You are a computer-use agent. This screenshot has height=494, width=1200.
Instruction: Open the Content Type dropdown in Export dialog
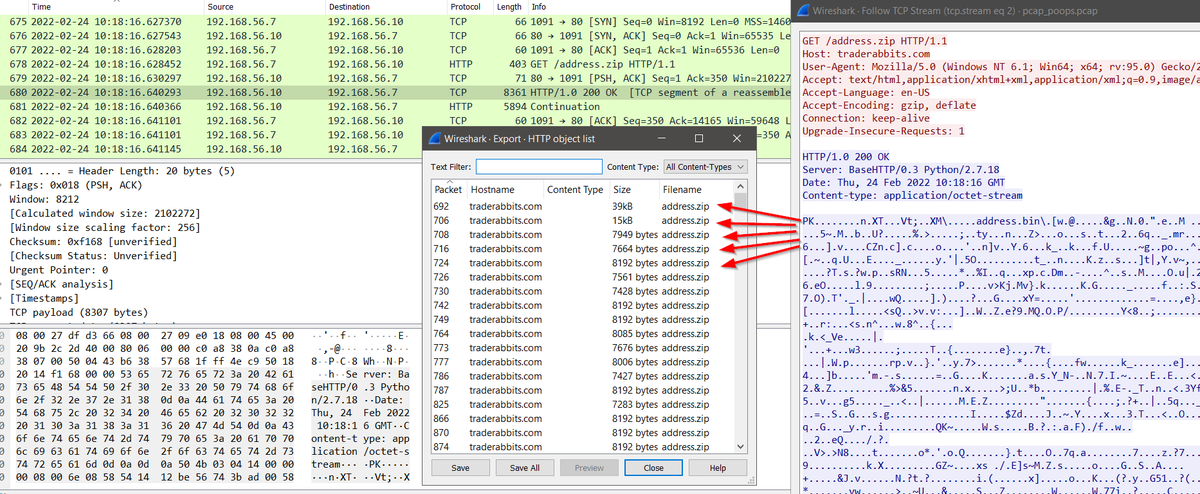coord(704,167)
